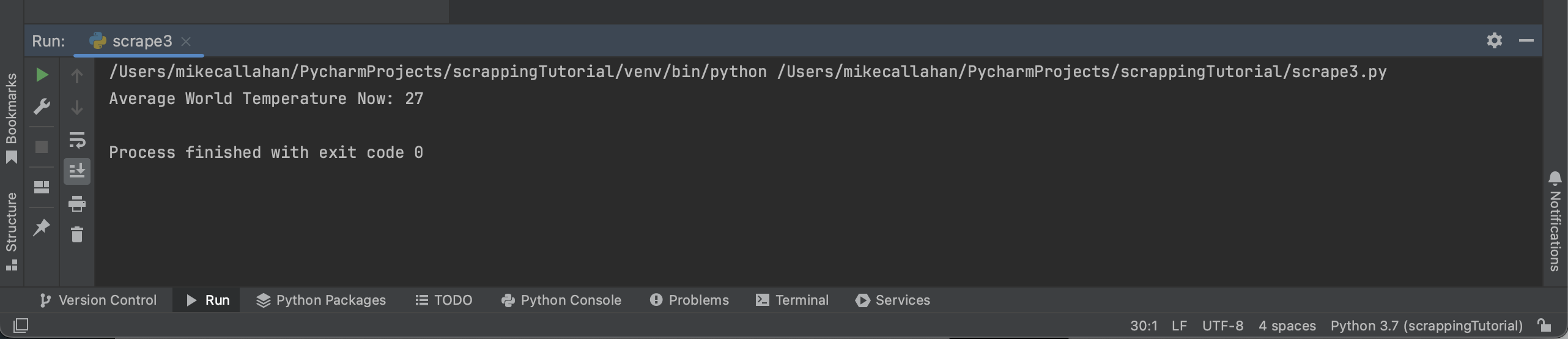Screen dimensions: 1568x339
Task: Rerun the scrape3 script
Action: tap(42, 75)
